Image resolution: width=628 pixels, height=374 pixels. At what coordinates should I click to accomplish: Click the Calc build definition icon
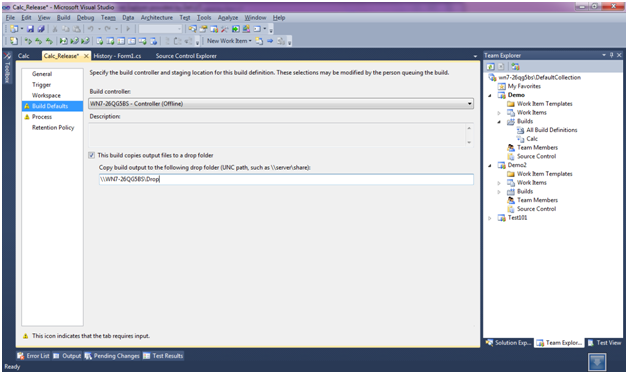click(520, 139)
